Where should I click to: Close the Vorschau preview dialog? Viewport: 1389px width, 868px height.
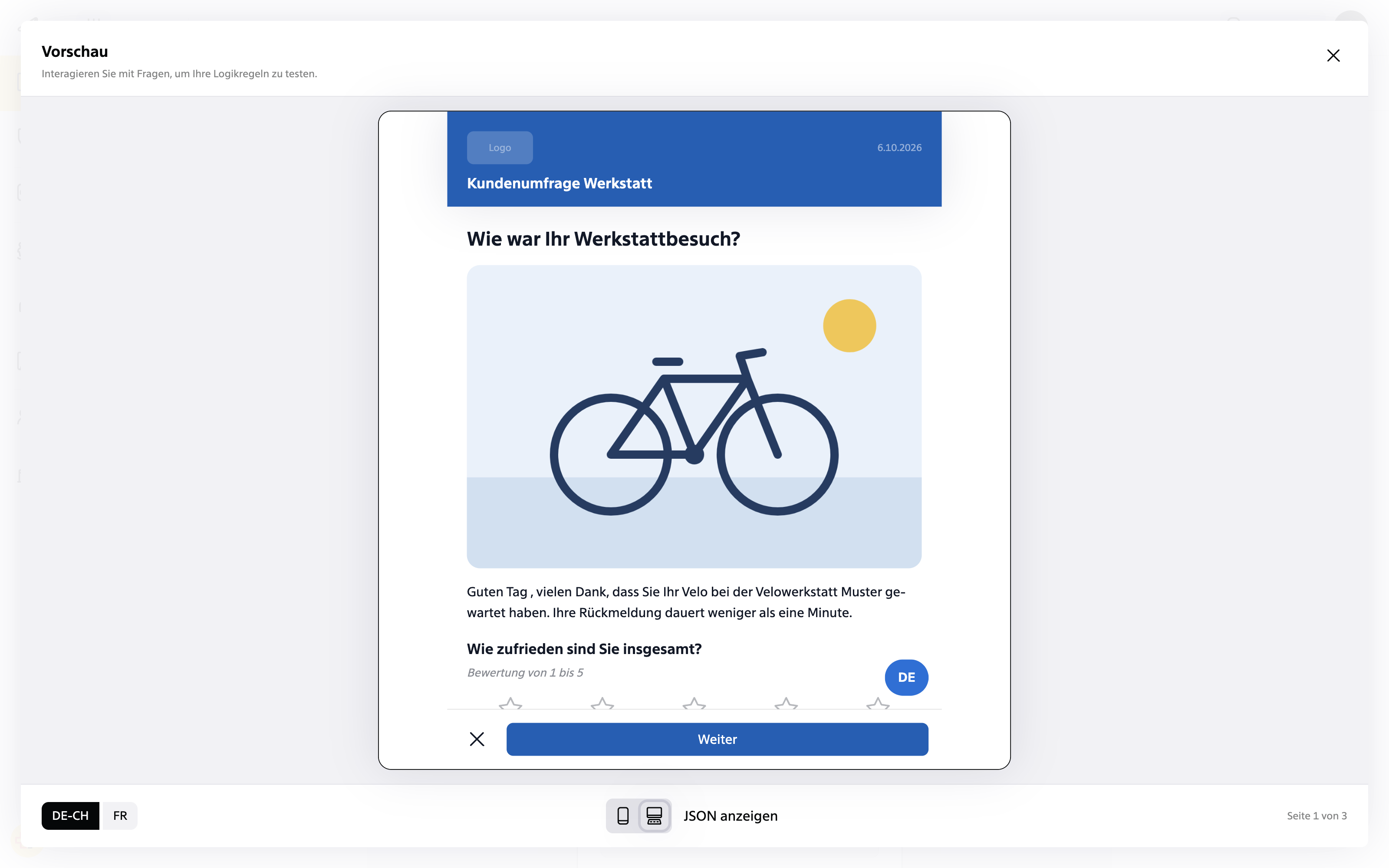(1333, 56)
